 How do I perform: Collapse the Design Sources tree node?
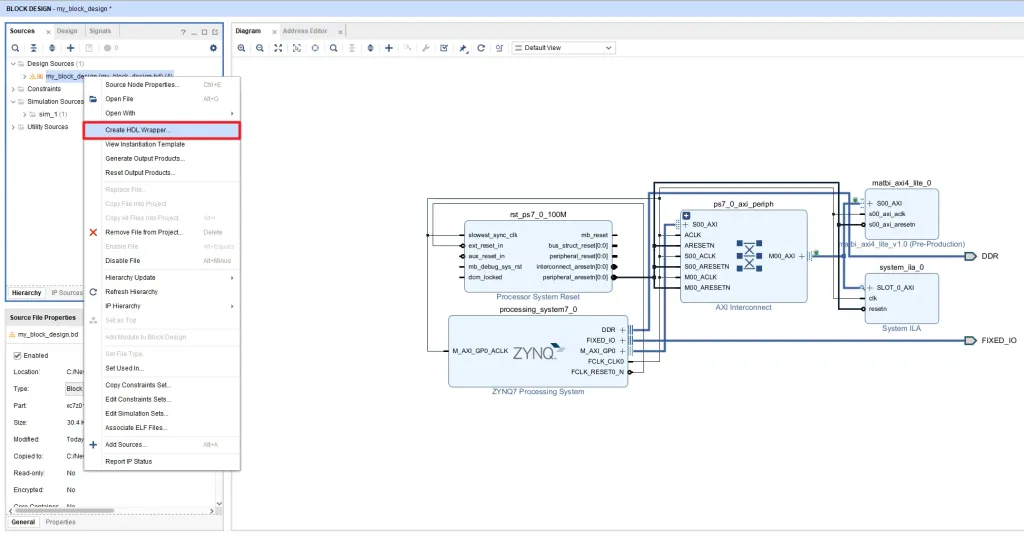14,63
